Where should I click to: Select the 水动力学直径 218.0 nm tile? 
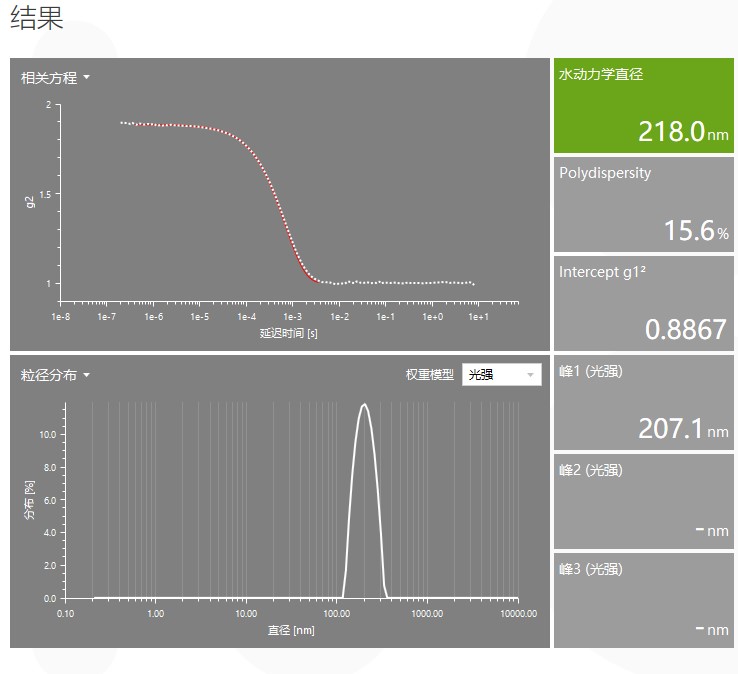point(643,105)
